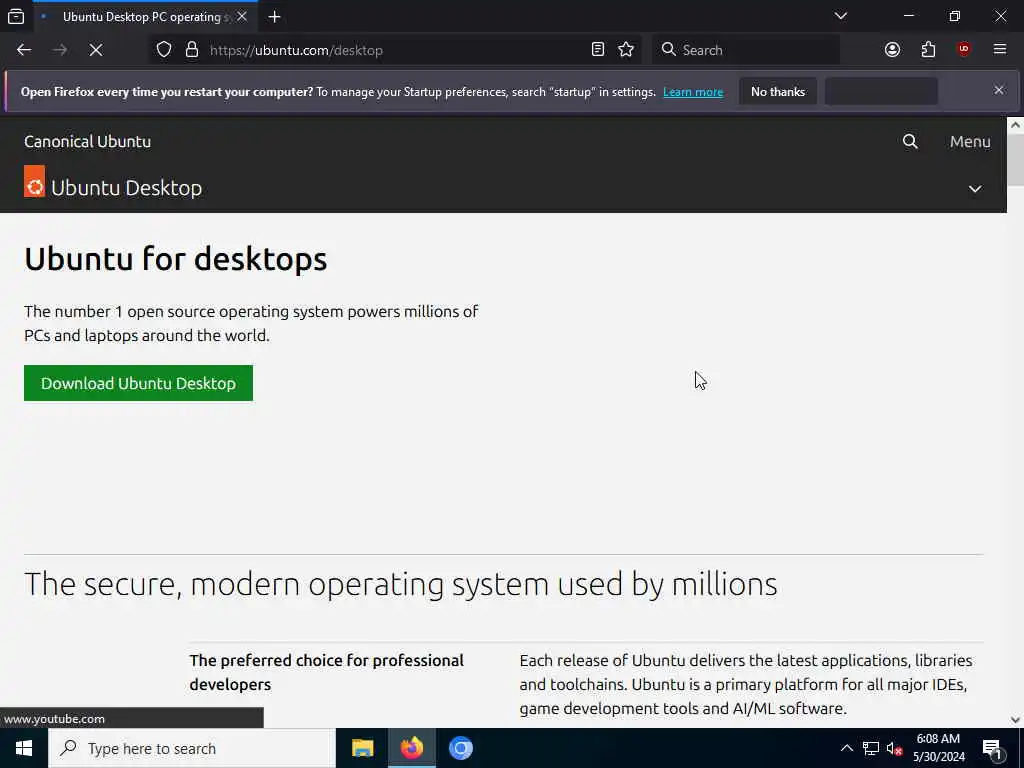The image size is (1024, 768).
Task: Open the Windows Start menu
Action: pos(24,748)
